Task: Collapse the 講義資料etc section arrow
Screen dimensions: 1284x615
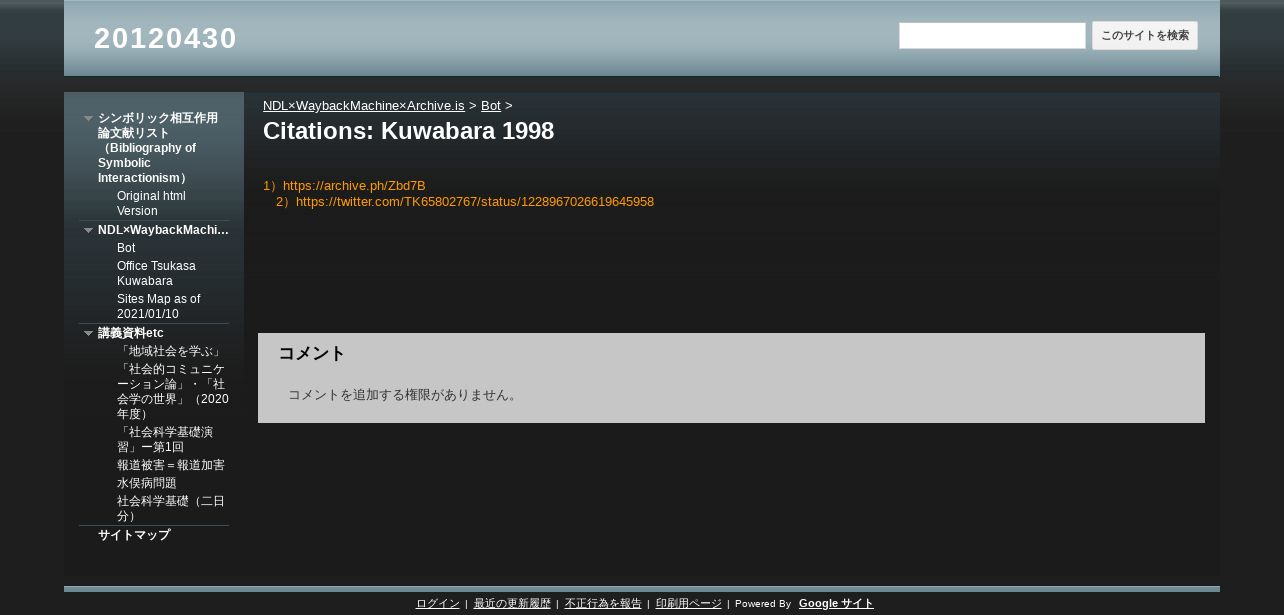Action: [x=88, y=333]
